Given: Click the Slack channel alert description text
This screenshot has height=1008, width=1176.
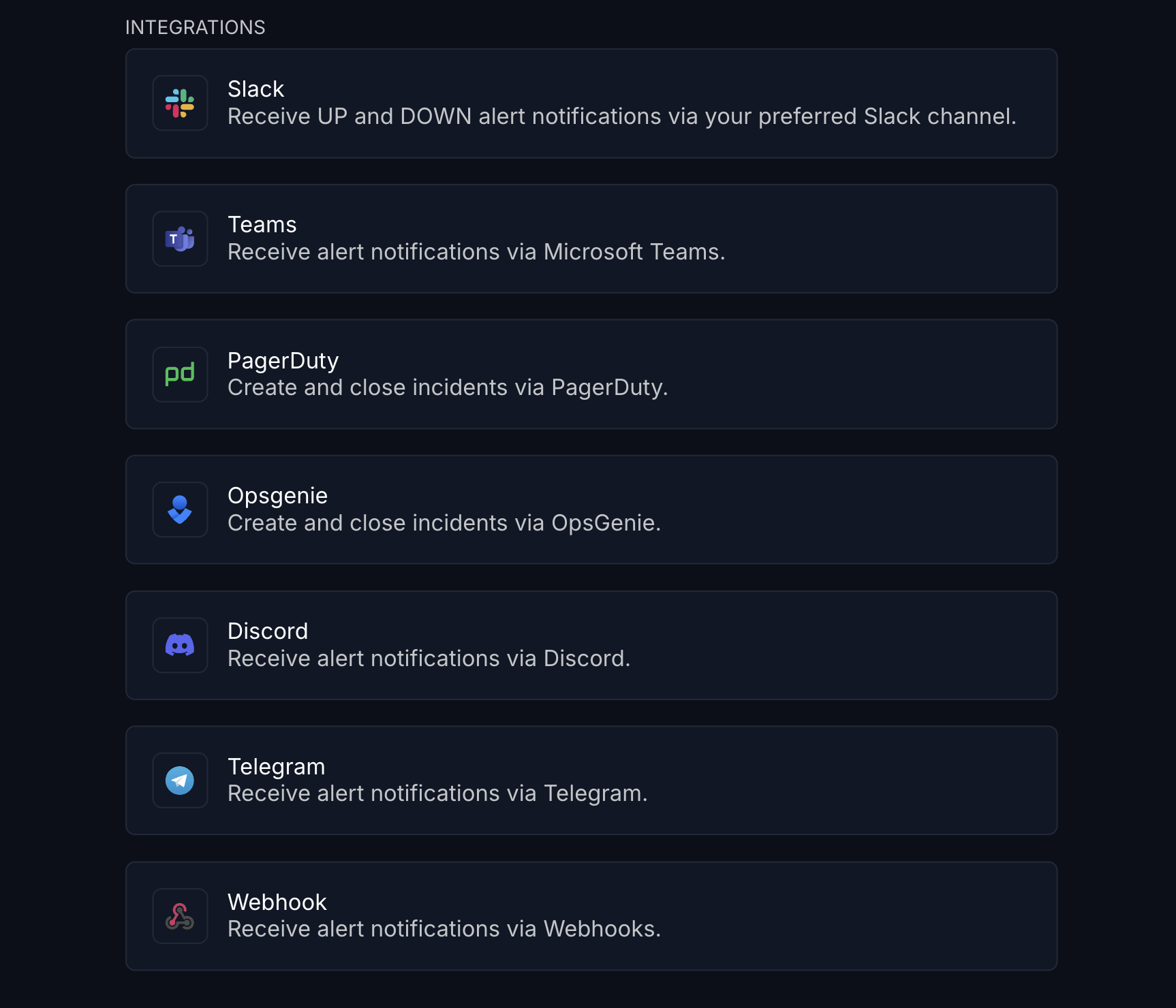Looking at the screenshot, I should pos(621,116).
